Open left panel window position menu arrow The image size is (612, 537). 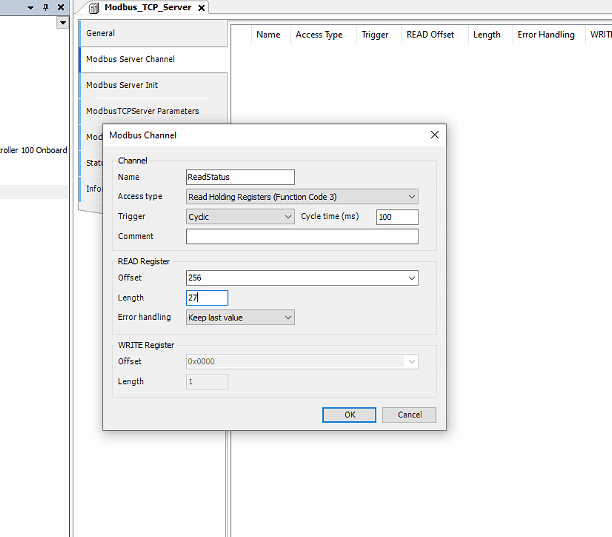30,7
